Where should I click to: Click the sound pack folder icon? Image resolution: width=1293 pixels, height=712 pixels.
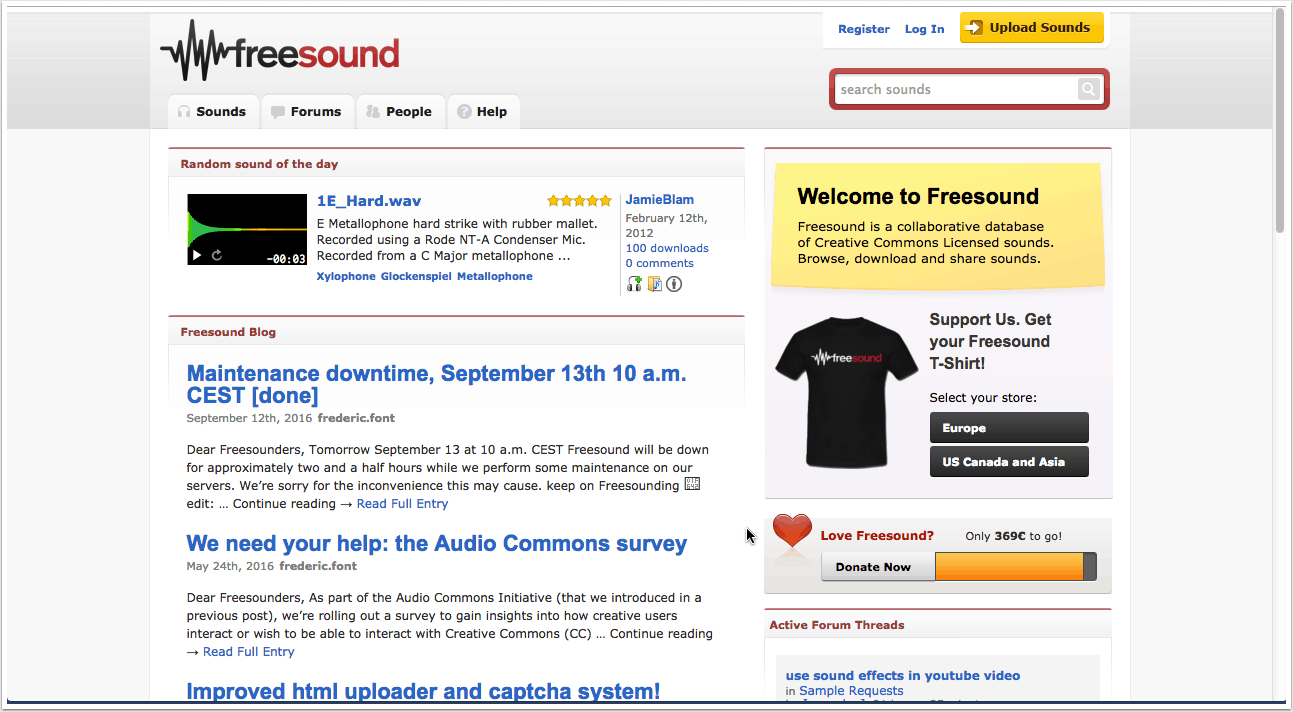(655, 284)
